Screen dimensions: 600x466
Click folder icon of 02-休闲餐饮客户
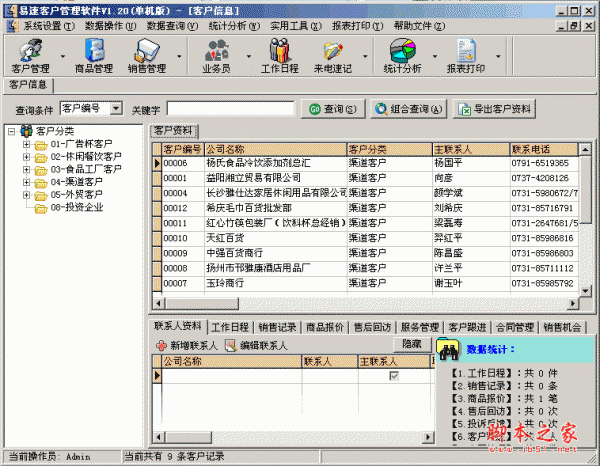[x=41, y=158]
